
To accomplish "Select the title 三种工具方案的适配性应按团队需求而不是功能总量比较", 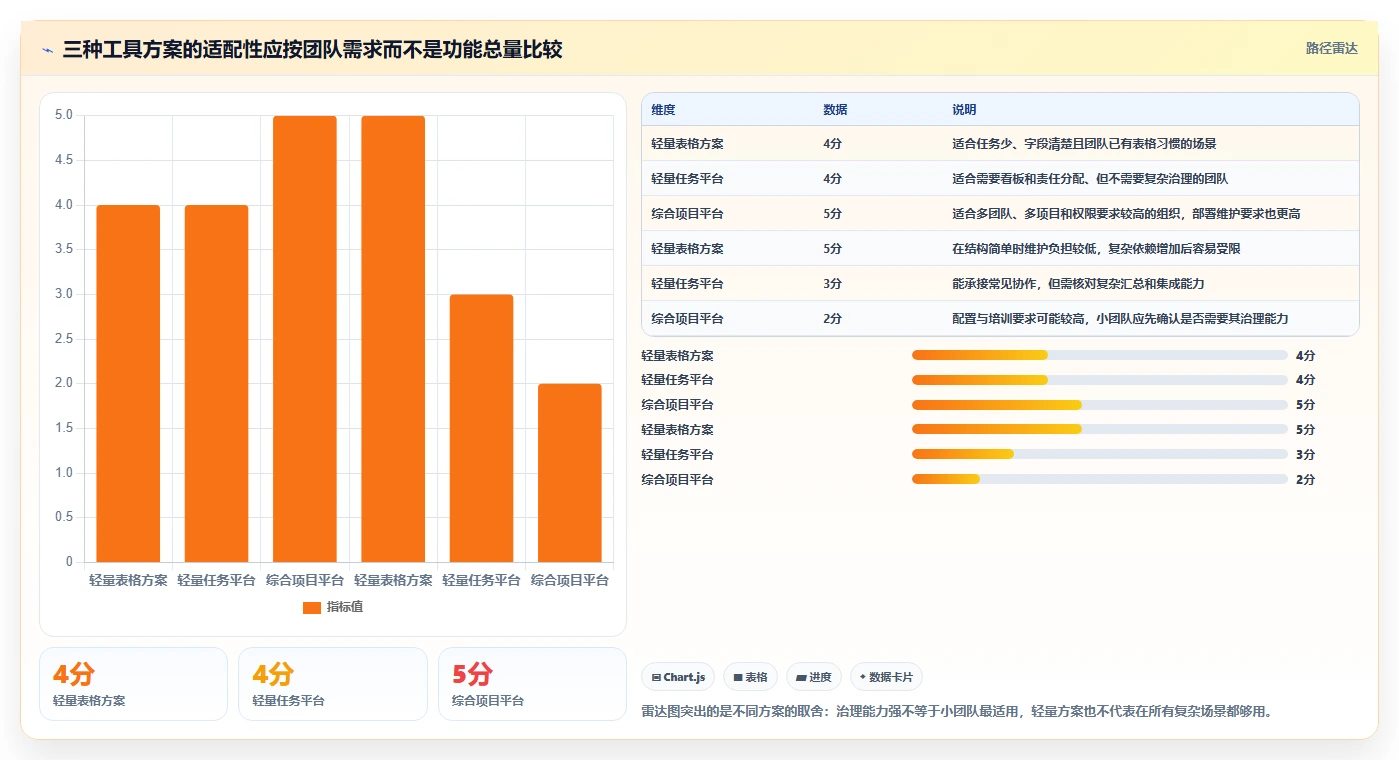I will [x=312, y=49].
